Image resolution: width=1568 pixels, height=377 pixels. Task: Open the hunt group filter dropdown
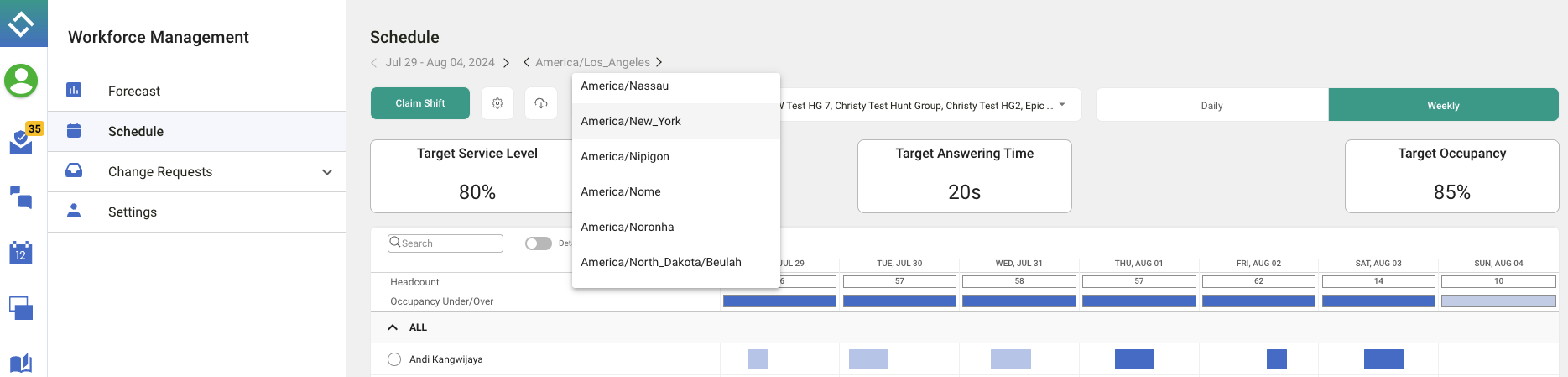pos(1062,105)
